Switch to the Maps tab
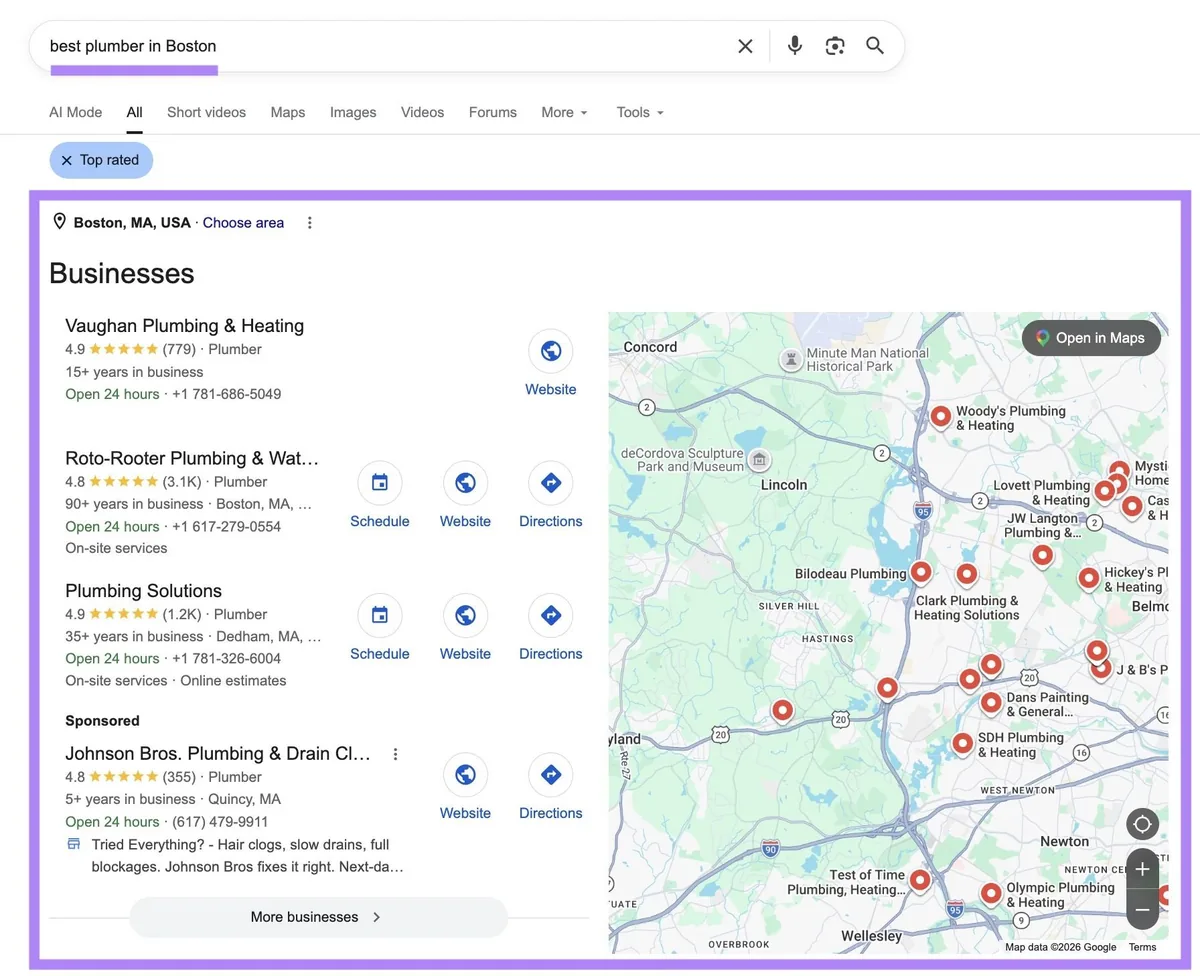This screenshot has height=976, width=1200. 288,112
